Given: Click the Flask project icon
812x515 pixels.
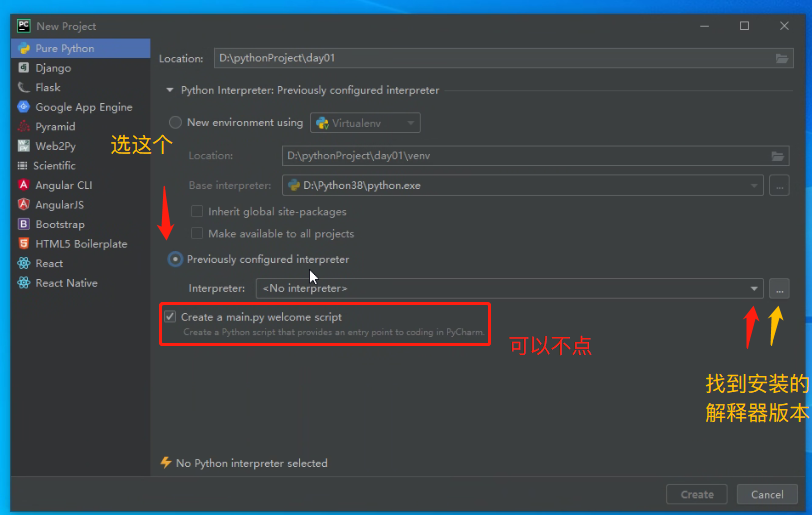Looking at the screenshot, I should click(x=23, y=88).
